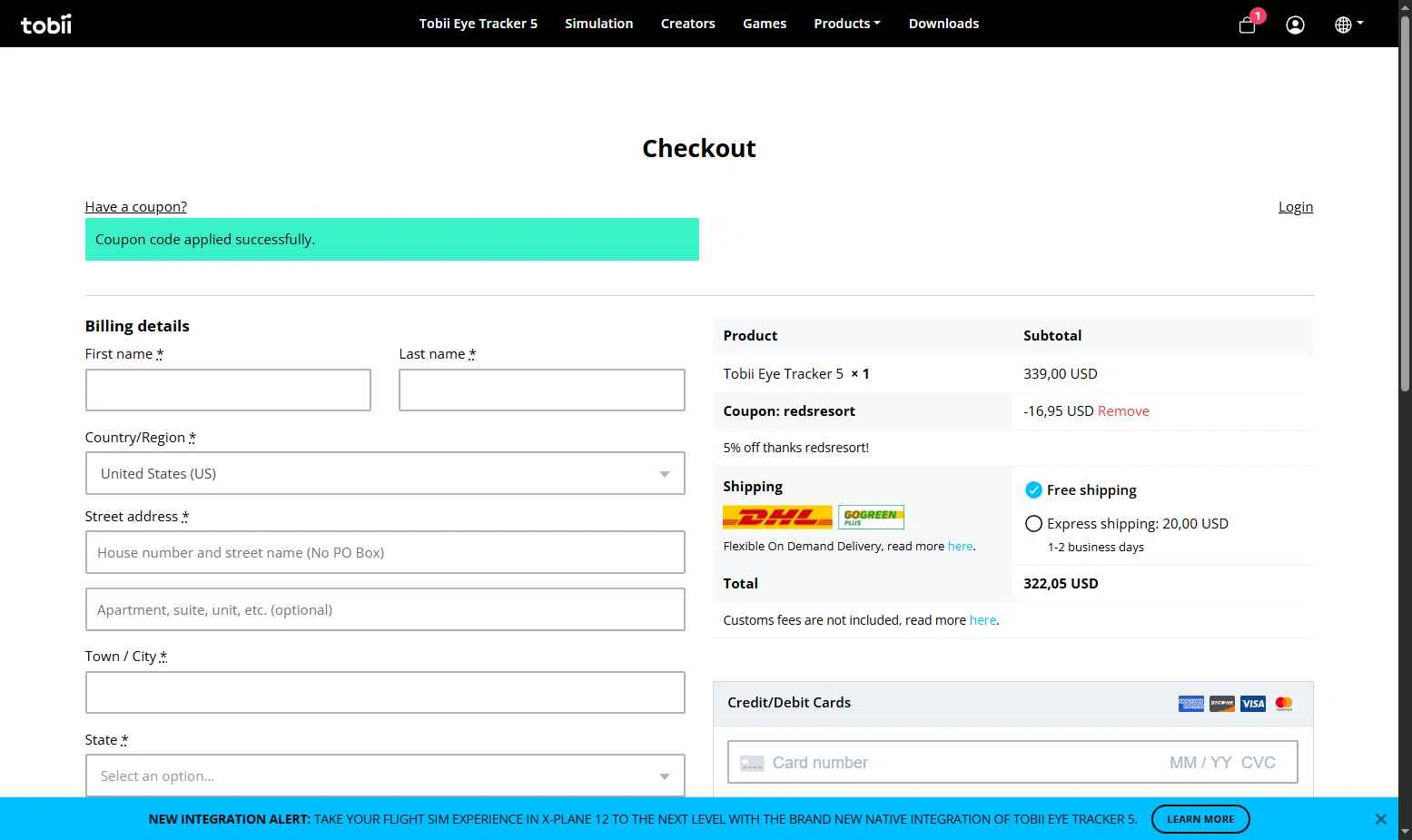Viewport: 1412px width, 840px height.
Task: Click the 339,00 USD subtotal value
Action: [1061, 374]
